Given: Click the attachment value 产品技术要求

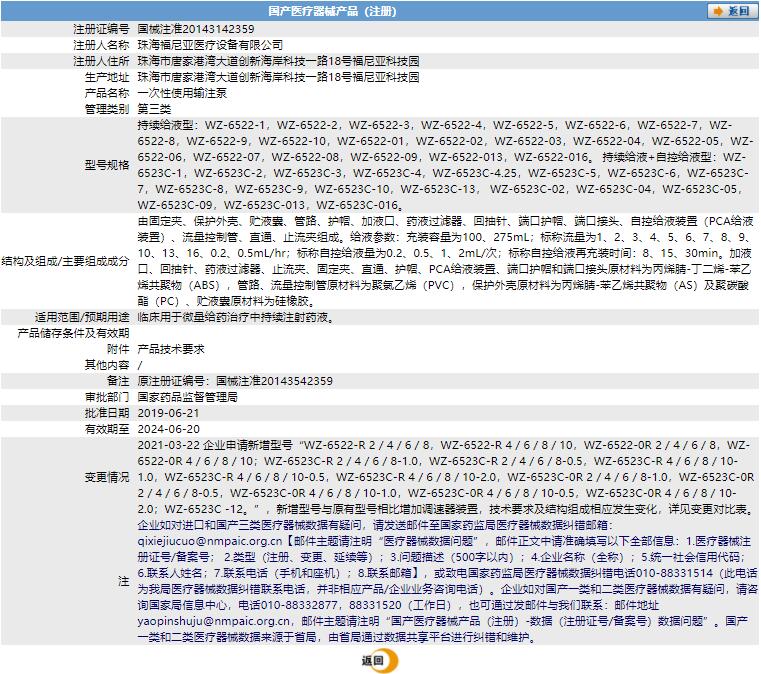Looking at the screenshot, I should tap(171, 349).
